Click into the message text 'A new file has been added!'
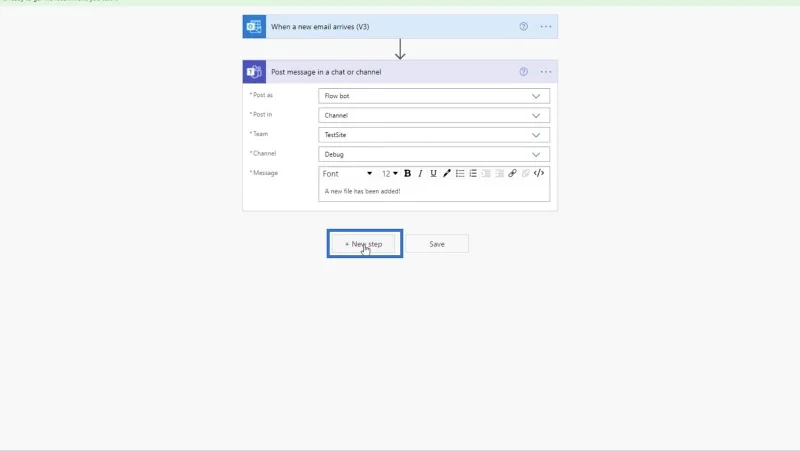This screenshot has width=800, height=451. 362,191
